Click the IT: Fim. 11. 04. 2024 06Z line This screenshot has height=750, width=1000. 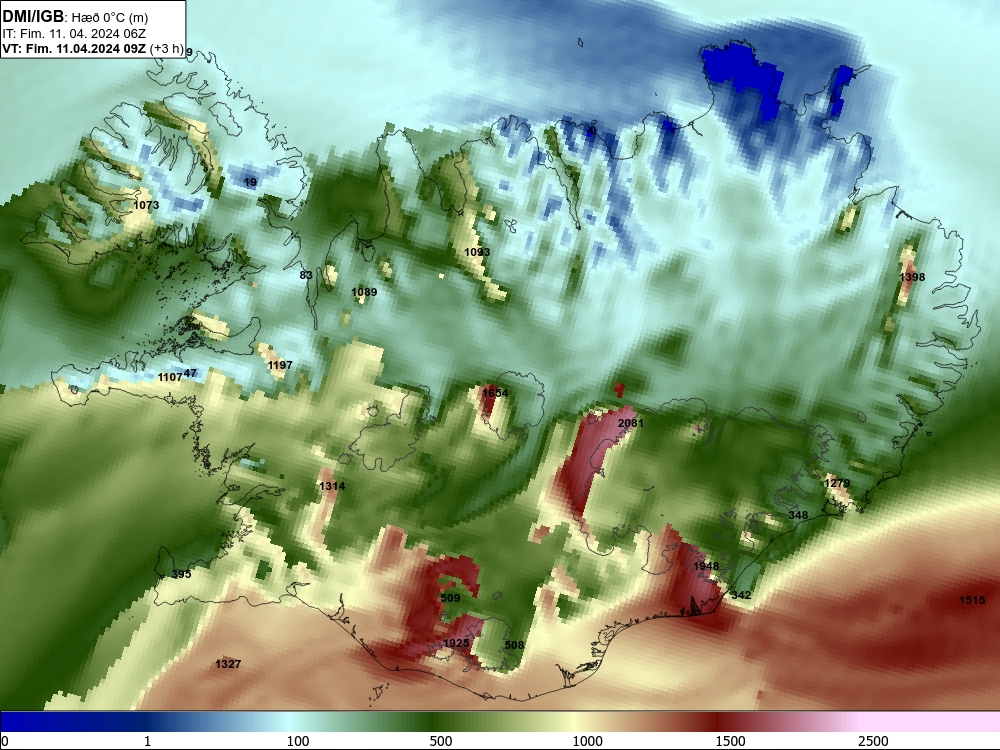click(74, 34)
